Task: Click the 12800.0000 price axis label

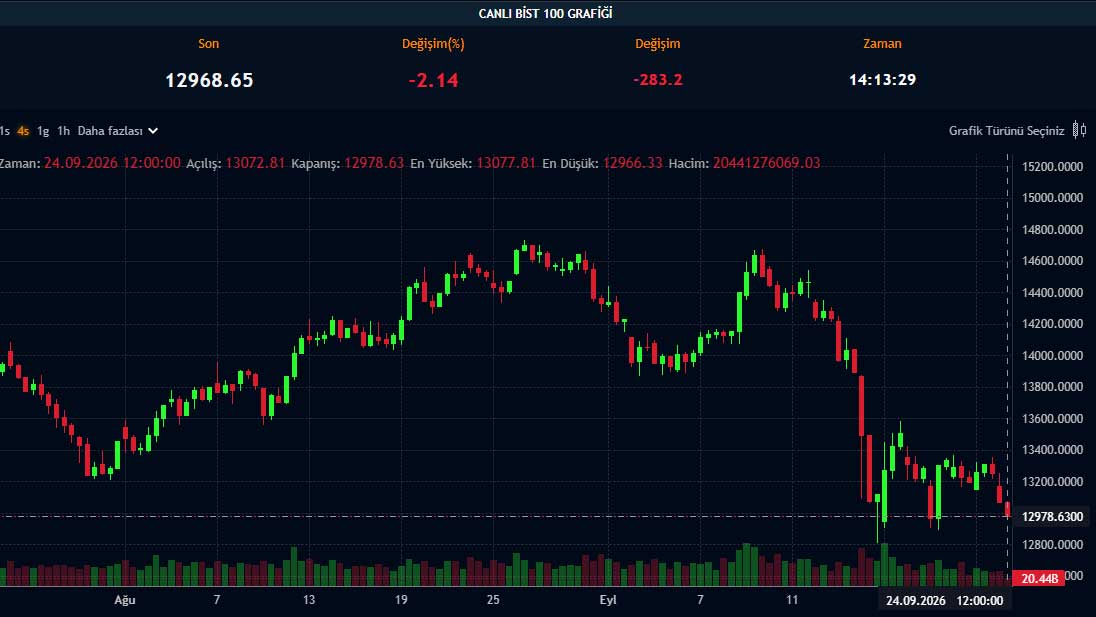Action: click(1052, 544)
